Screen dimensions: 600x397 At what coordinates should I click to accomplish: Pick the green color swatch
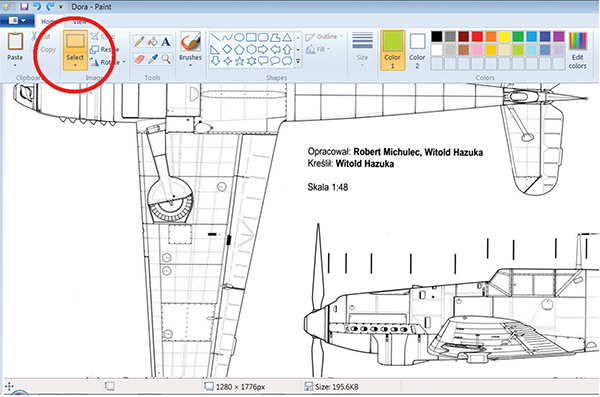pos(518,36)
